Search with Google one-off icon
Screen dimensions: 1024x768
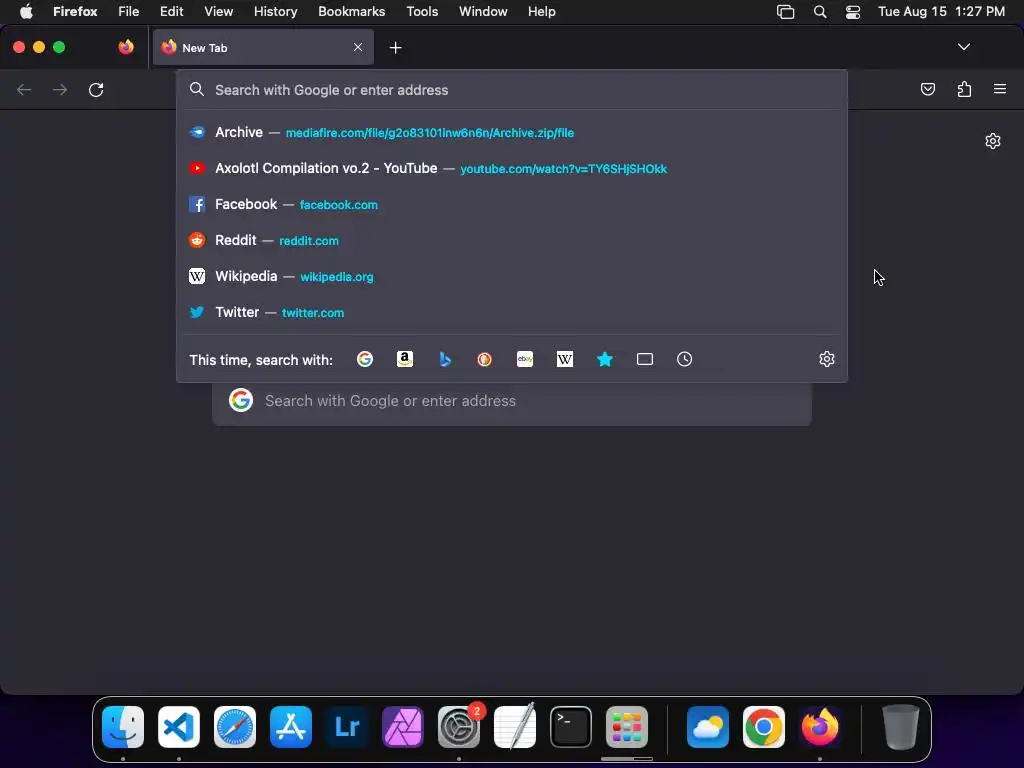(365, 359)
